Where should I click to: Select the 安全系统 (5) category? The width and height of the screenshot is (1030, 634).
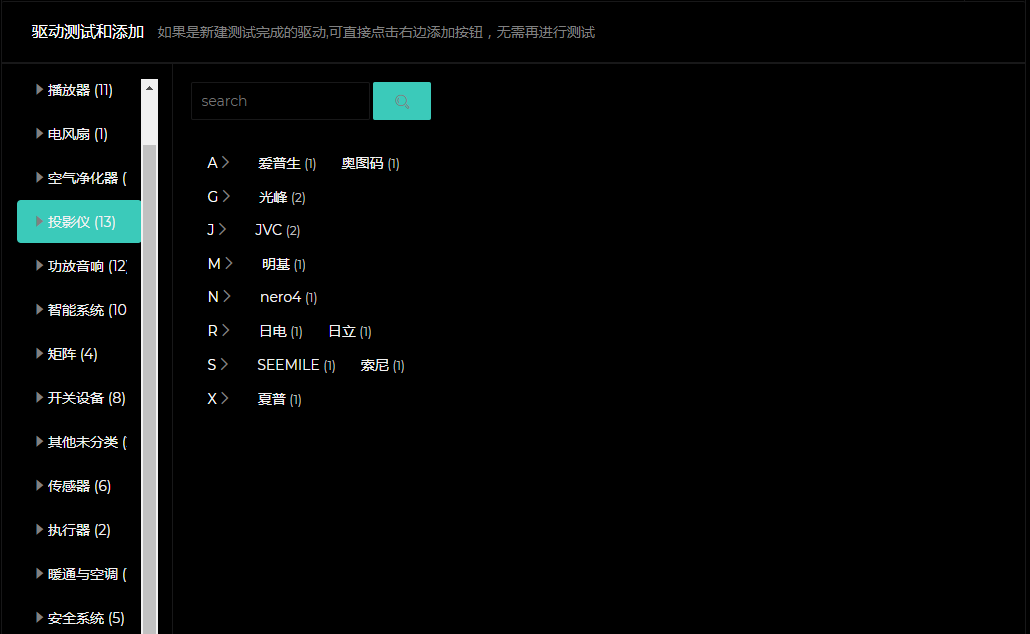coord(86,618)
